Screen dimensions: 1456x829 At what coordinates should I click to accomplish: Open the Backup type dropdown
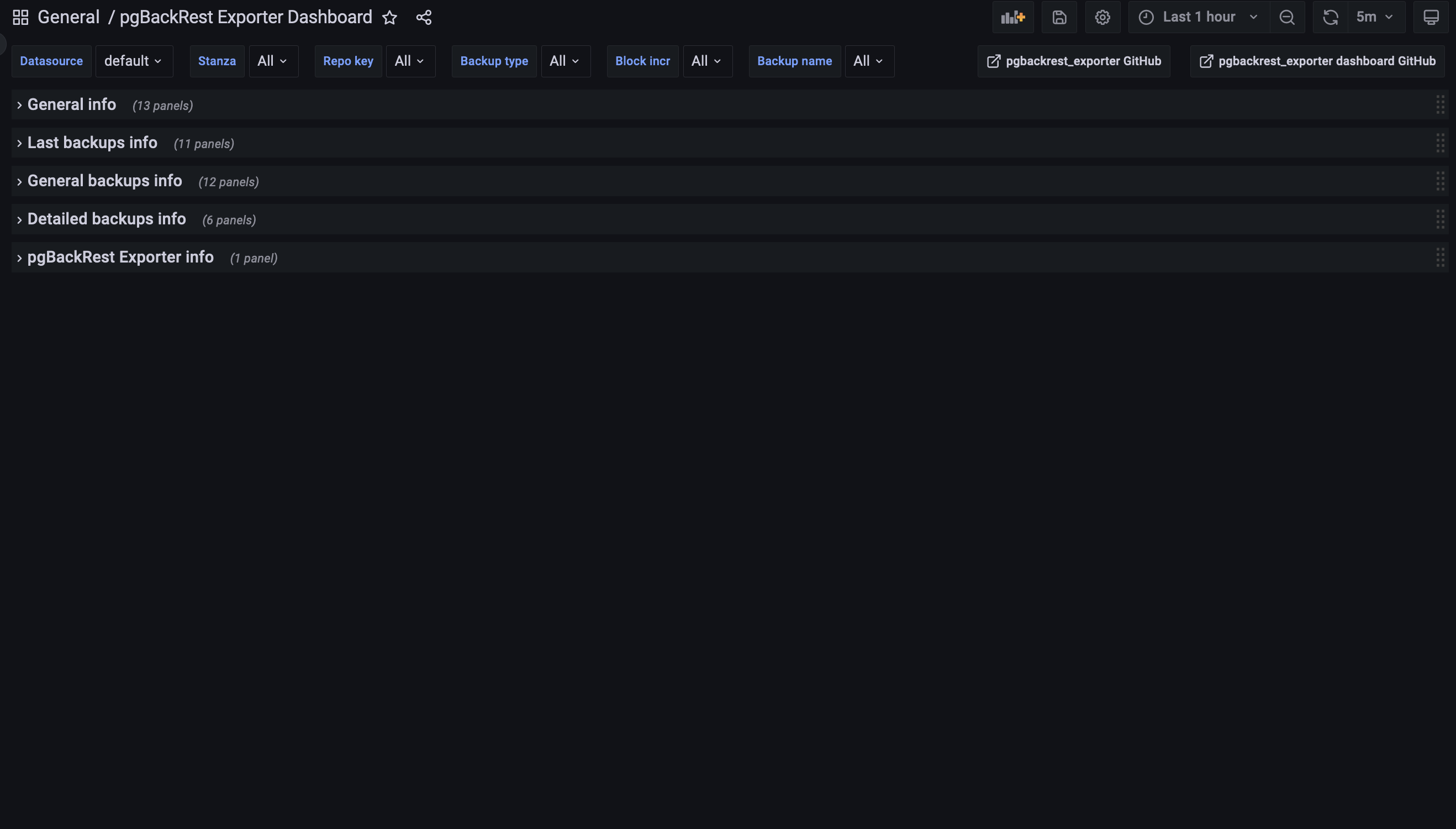[x=565, y=61]
